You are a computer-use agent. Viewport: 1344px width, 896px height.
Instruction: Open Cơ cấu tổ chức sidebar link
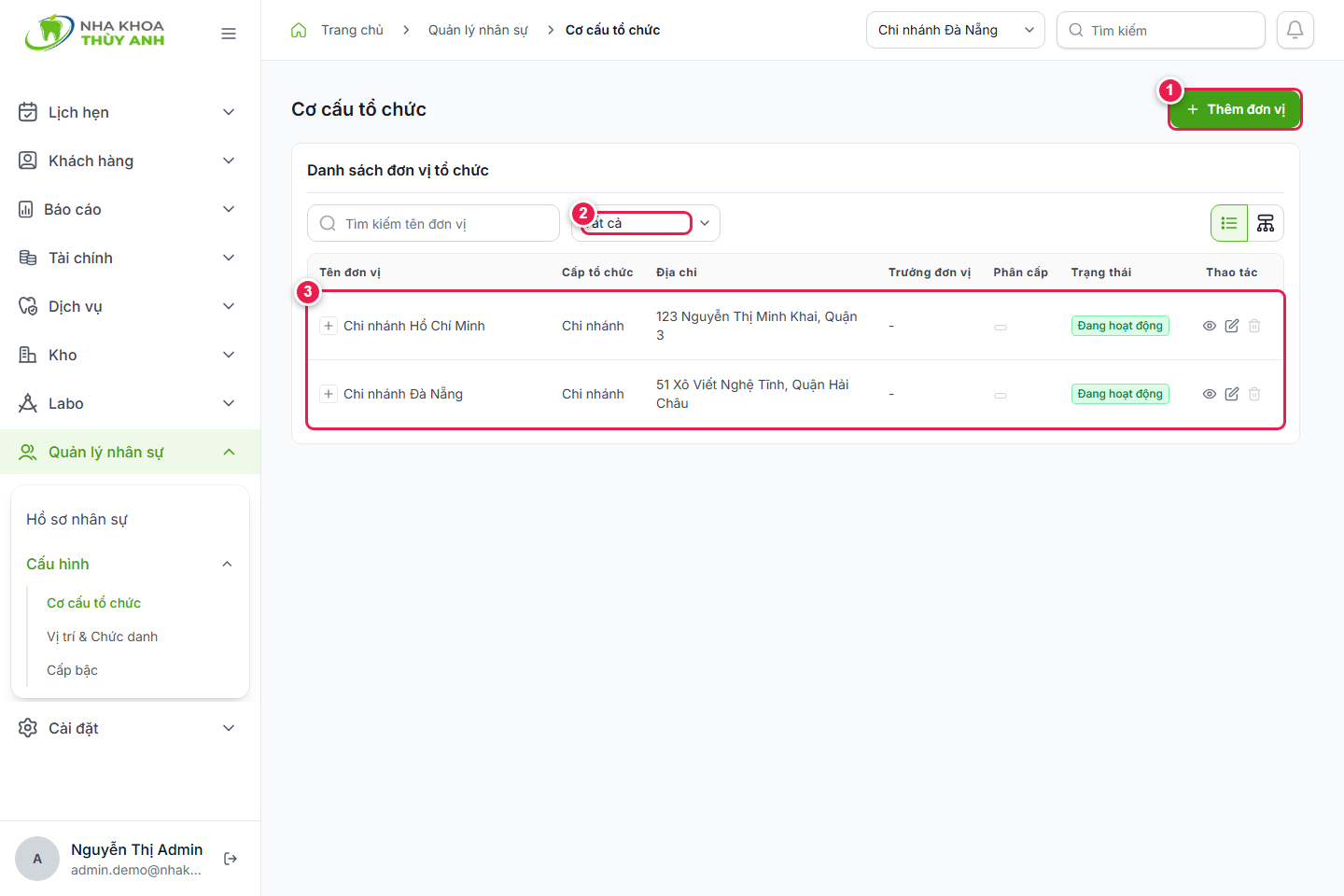click(x=93, y=603)
